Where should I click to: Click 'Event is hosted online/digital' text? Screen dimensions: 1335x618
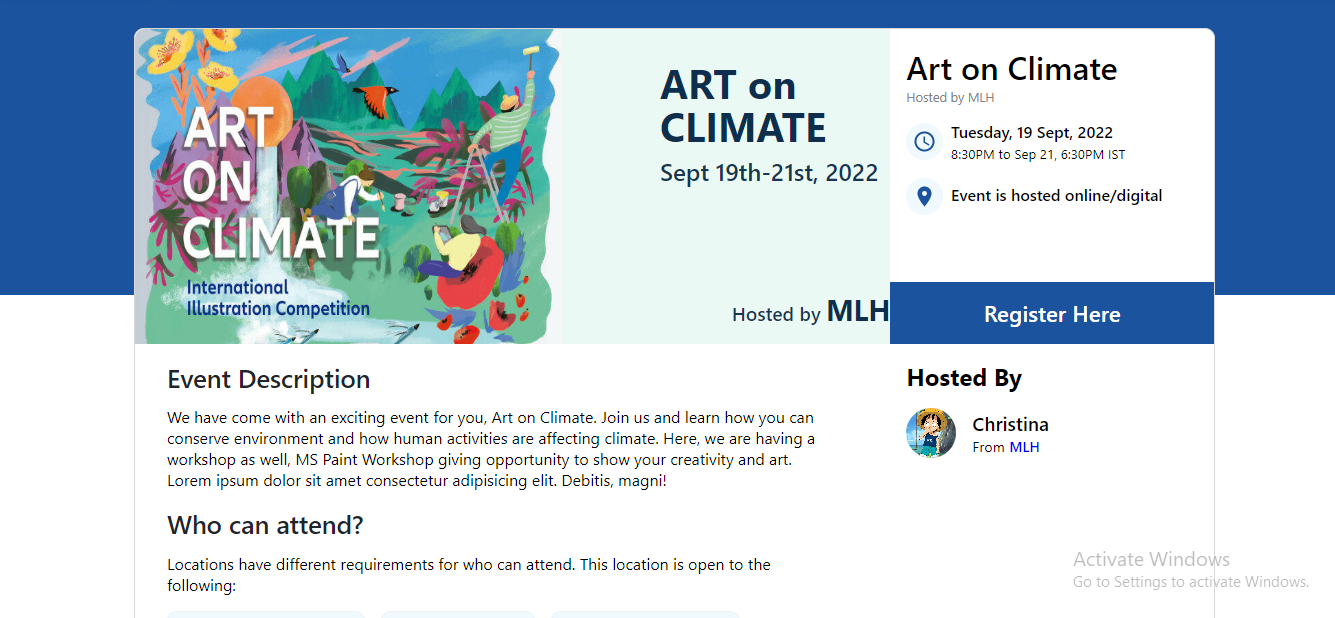[x=1056, y=196]
